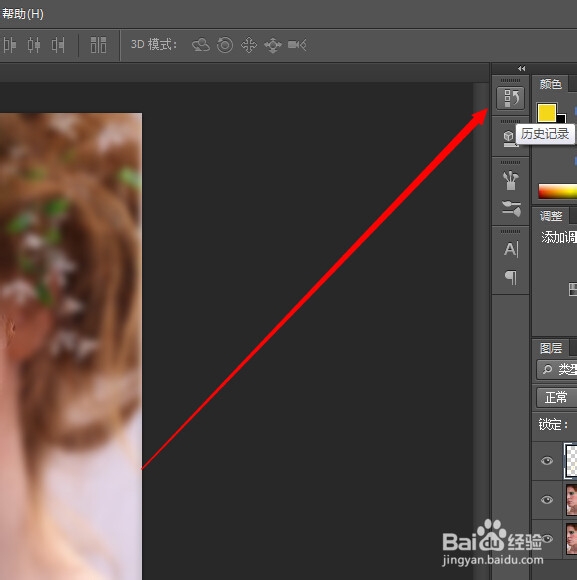
Task: Switch to the 颜色 color tab
Action: click(x=550, y=84)
